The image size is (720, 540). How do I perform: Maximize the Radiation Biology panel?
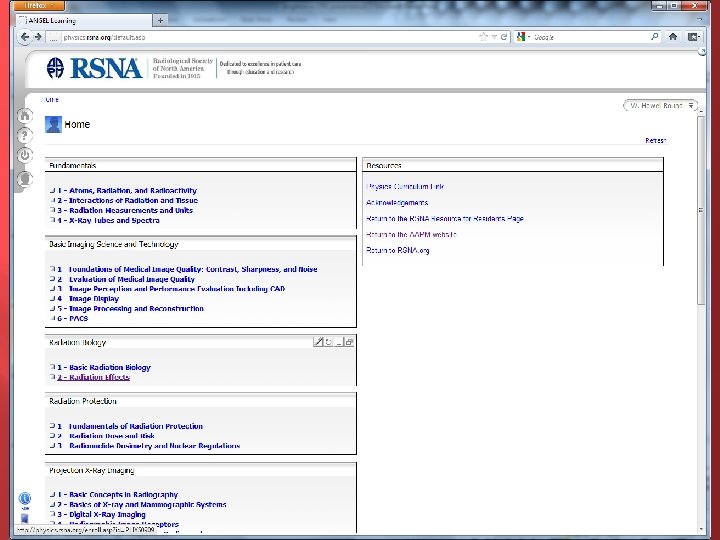click(349, 342)
